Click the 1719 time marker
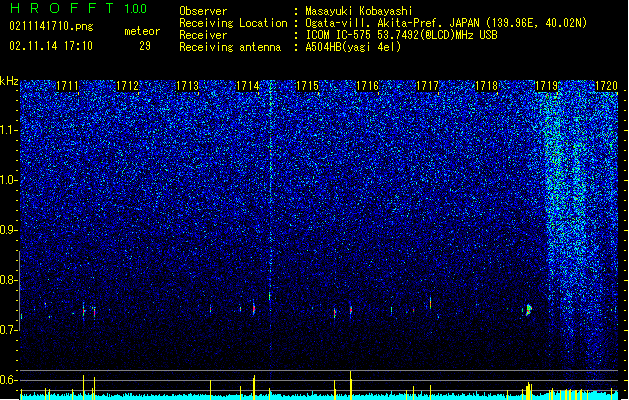The height and width of the screenshot is (400, 629). pos(547,86)
